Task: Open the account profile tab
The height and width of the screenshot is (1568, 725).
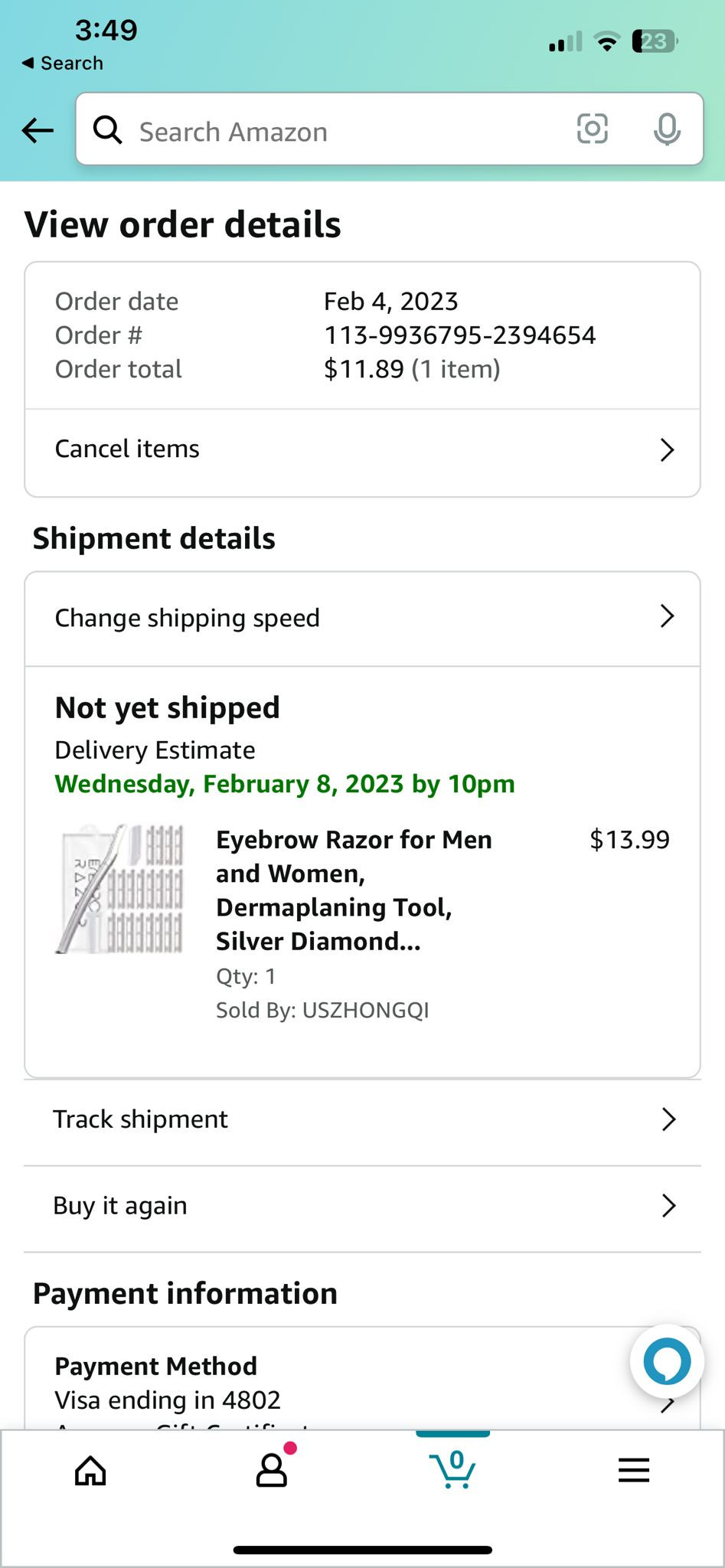Action: pos(272,1470)
